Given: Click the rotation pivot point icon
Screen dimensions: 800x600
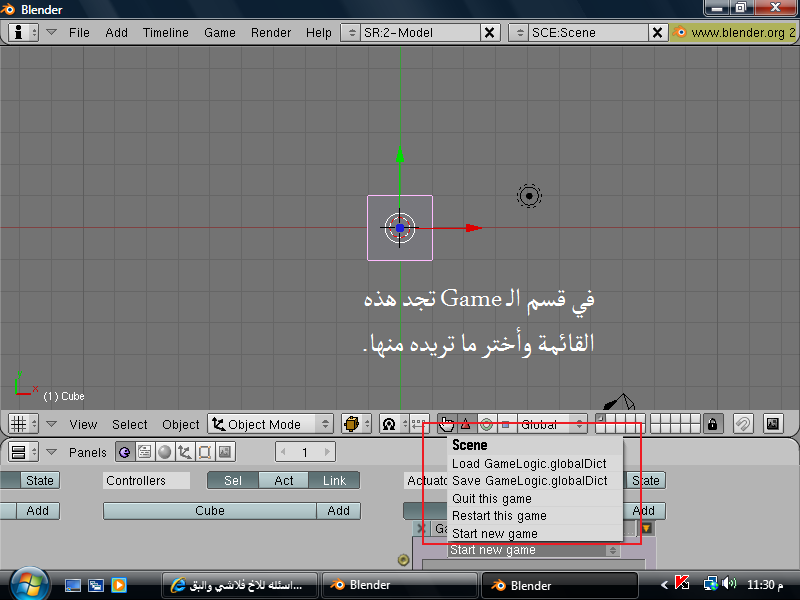Looking at the screenshot, I should point(389,424).
